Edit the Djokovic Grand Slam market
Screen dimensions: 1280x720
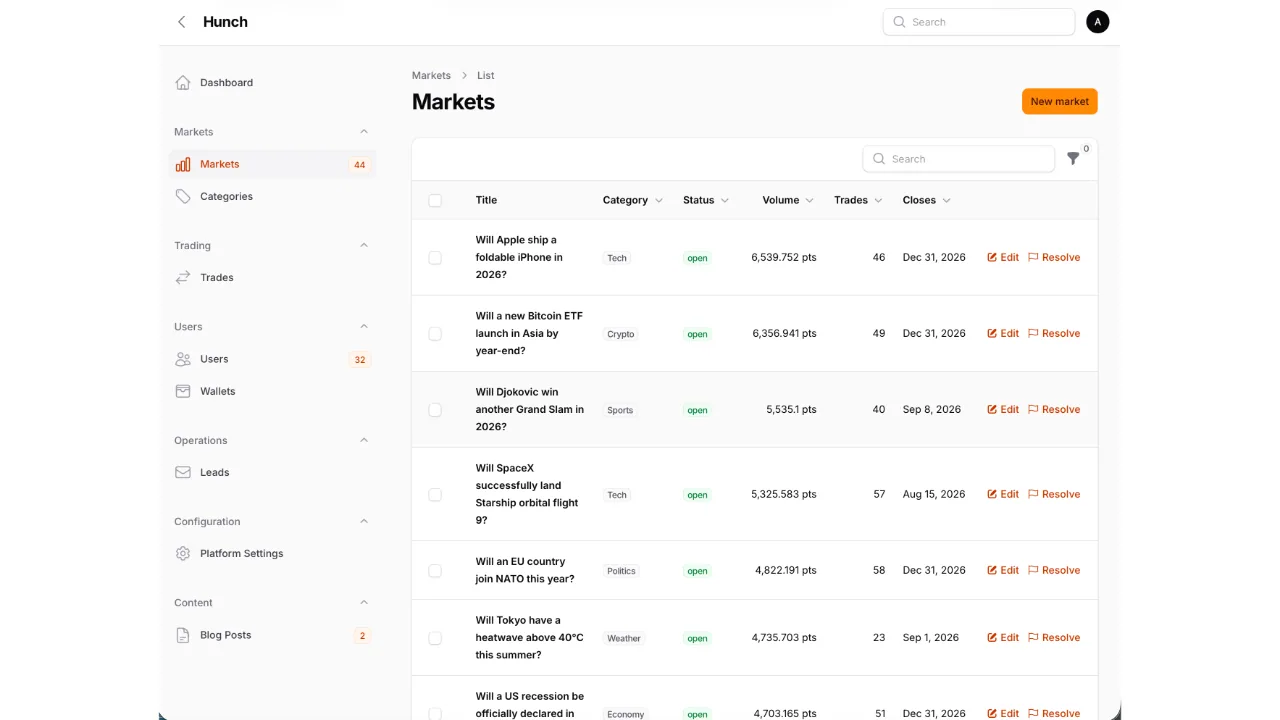click(1003, 410)
